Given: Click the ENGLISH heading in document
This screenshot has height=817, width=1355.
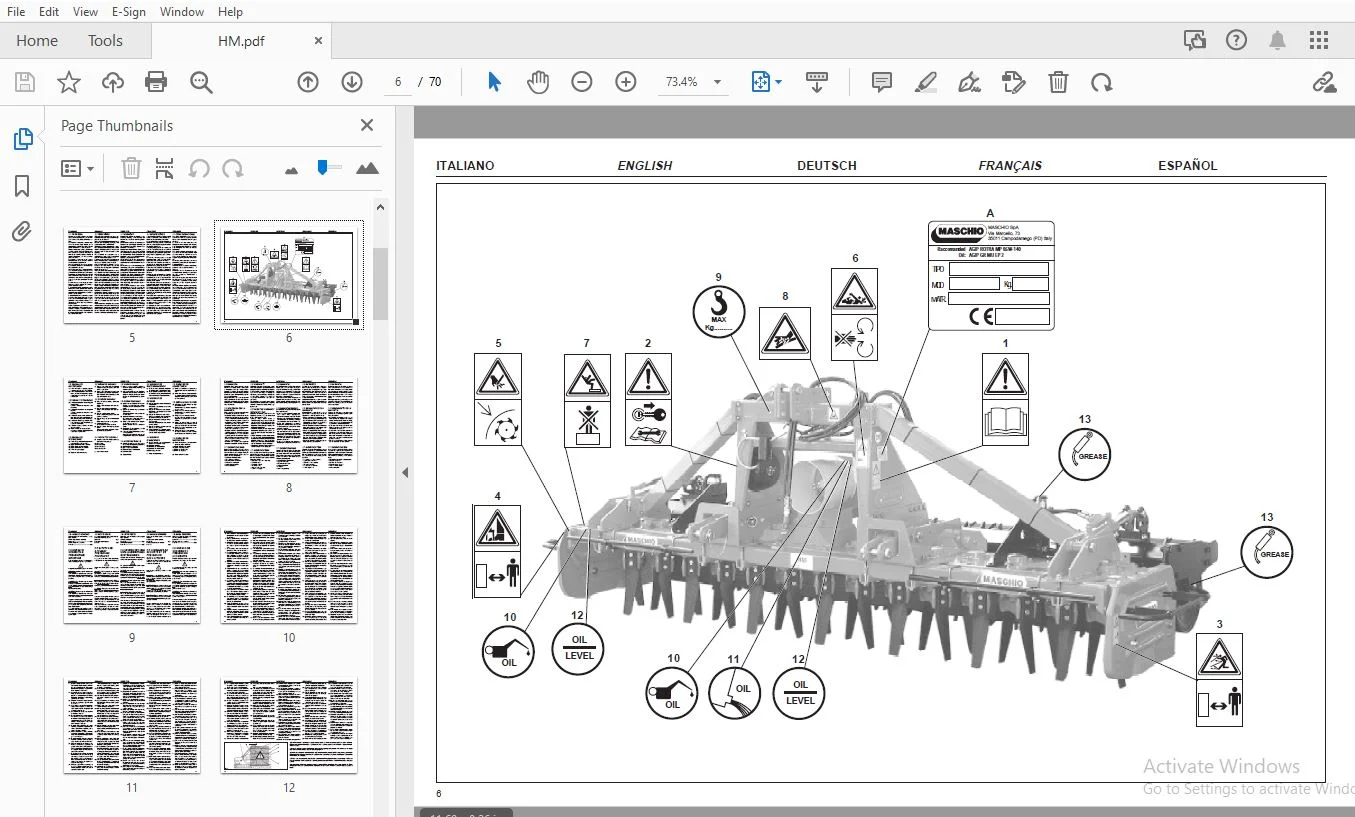Looking at the screenshot, I should (645, 166).
